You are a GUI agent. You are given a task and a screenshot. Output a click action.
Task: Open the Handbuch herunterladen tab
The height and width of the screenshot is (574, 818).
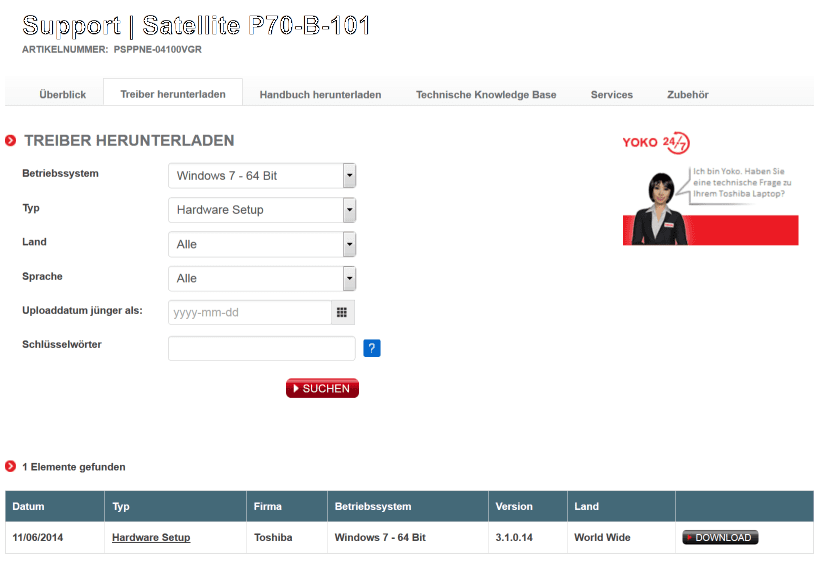(x=320, y=94)
